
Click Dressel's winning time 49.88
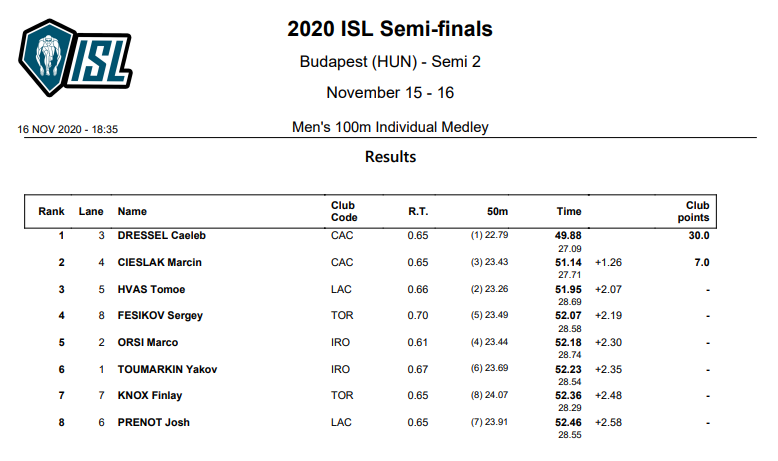[568, 235]
